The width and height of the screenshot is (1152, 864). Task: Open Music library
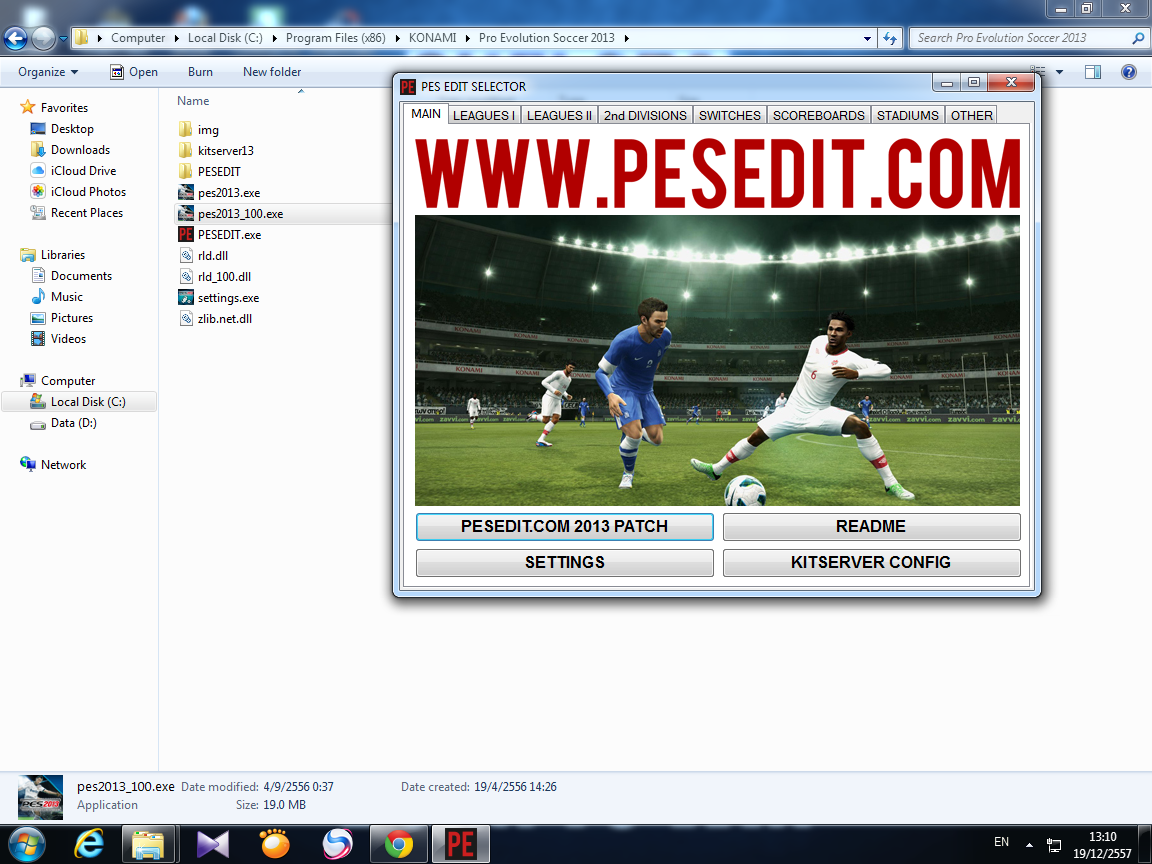tap(66, 297)
